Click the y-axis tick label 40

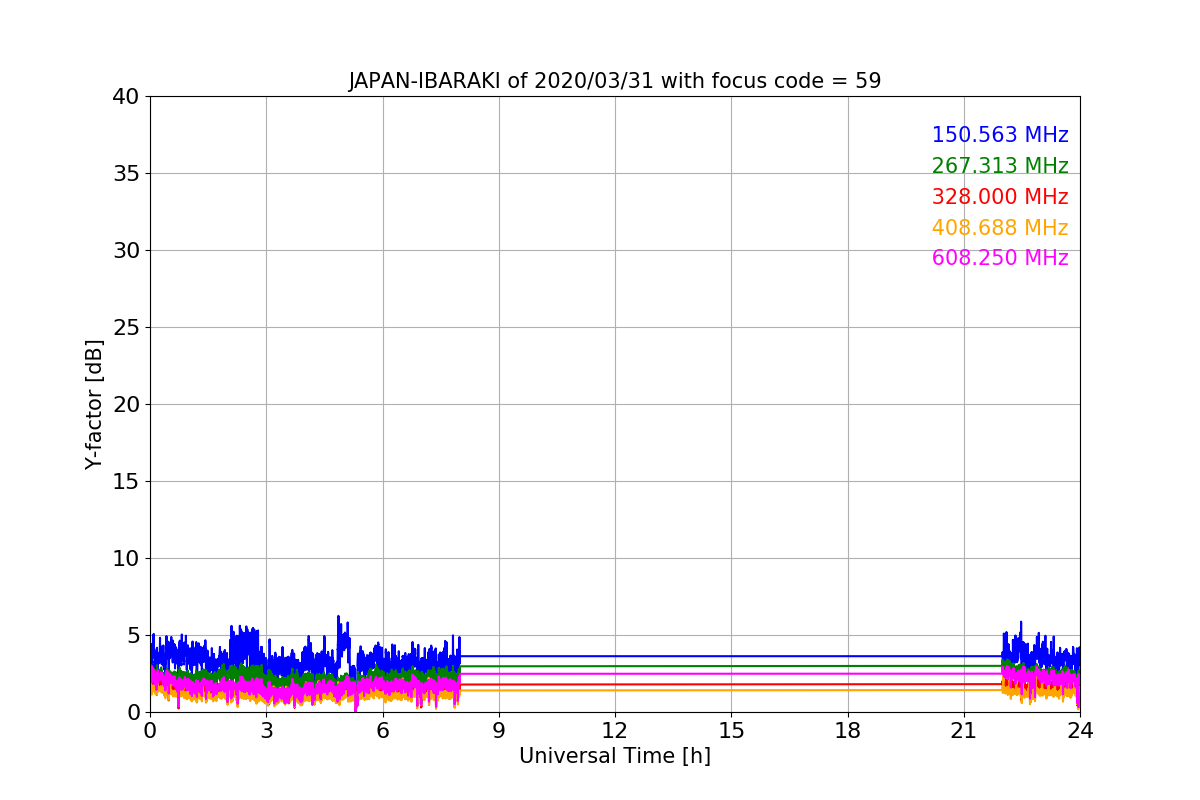125,97
